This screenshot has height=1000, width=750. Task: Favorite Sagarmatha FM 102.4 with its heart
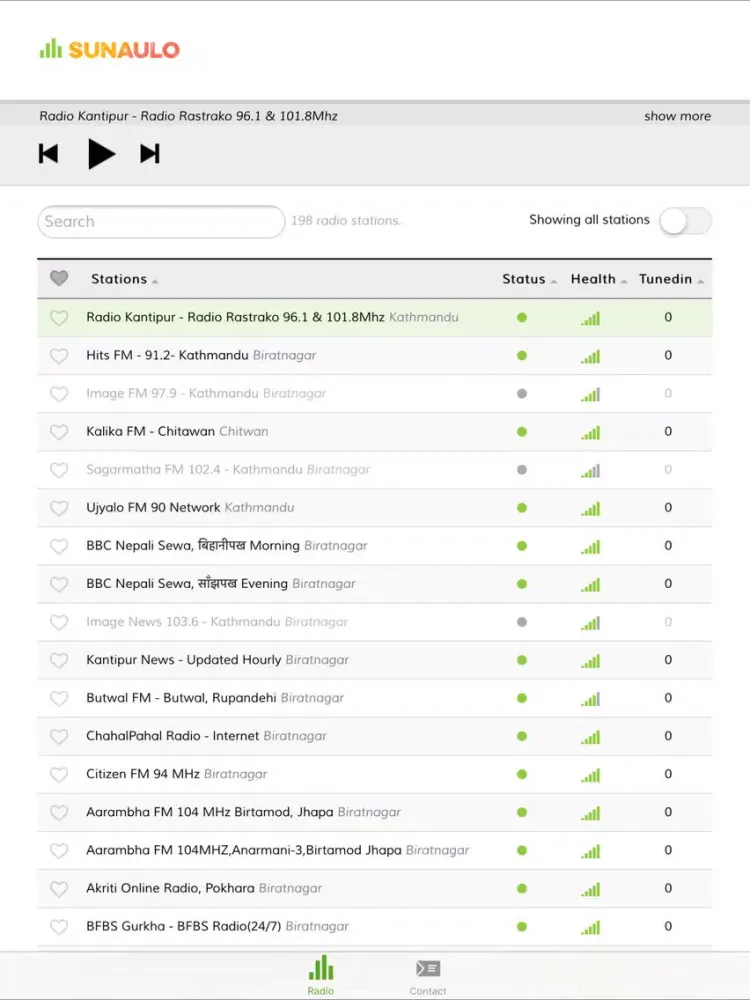coord(59,470)
